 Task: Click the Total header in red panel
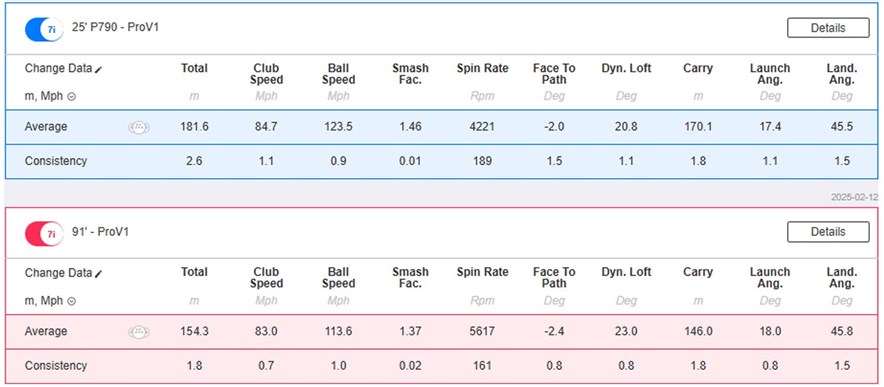click(x=195, y=272)
